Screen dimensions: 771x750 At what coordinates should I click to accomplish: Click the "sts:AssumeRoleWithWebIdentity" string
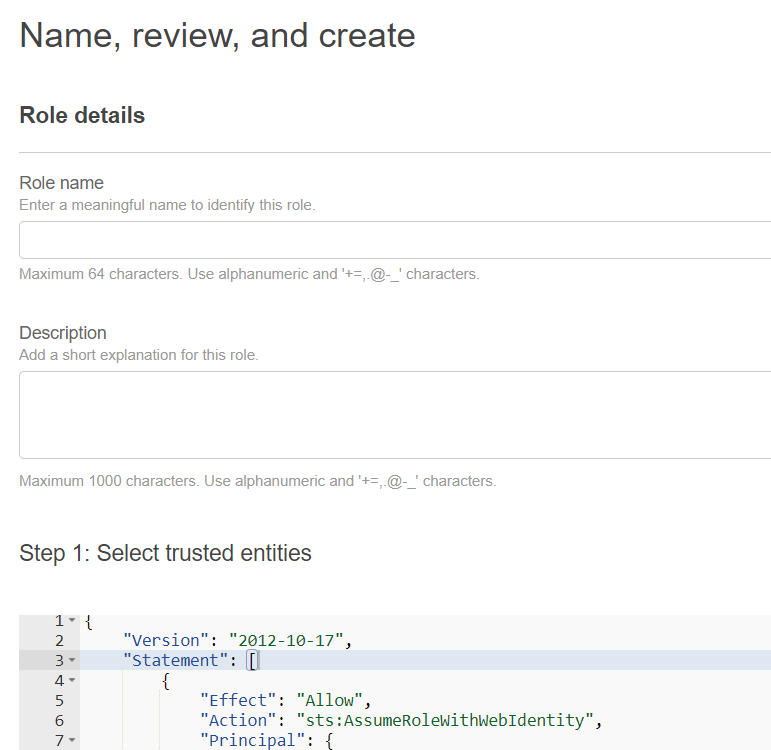445,720
